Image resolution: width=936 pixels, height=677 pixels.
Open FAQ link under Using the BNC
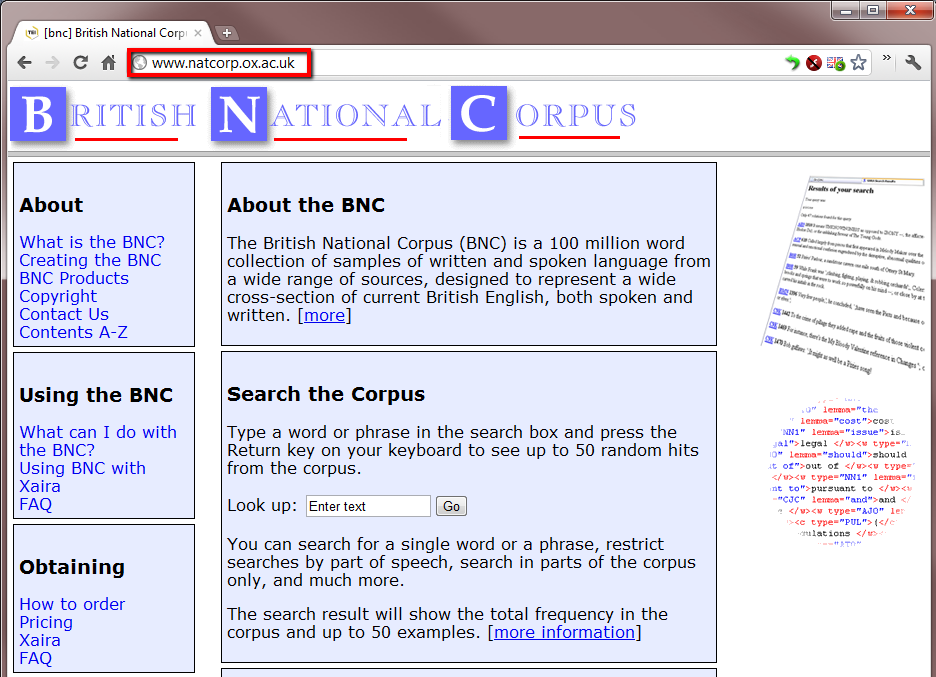(35, 504)
